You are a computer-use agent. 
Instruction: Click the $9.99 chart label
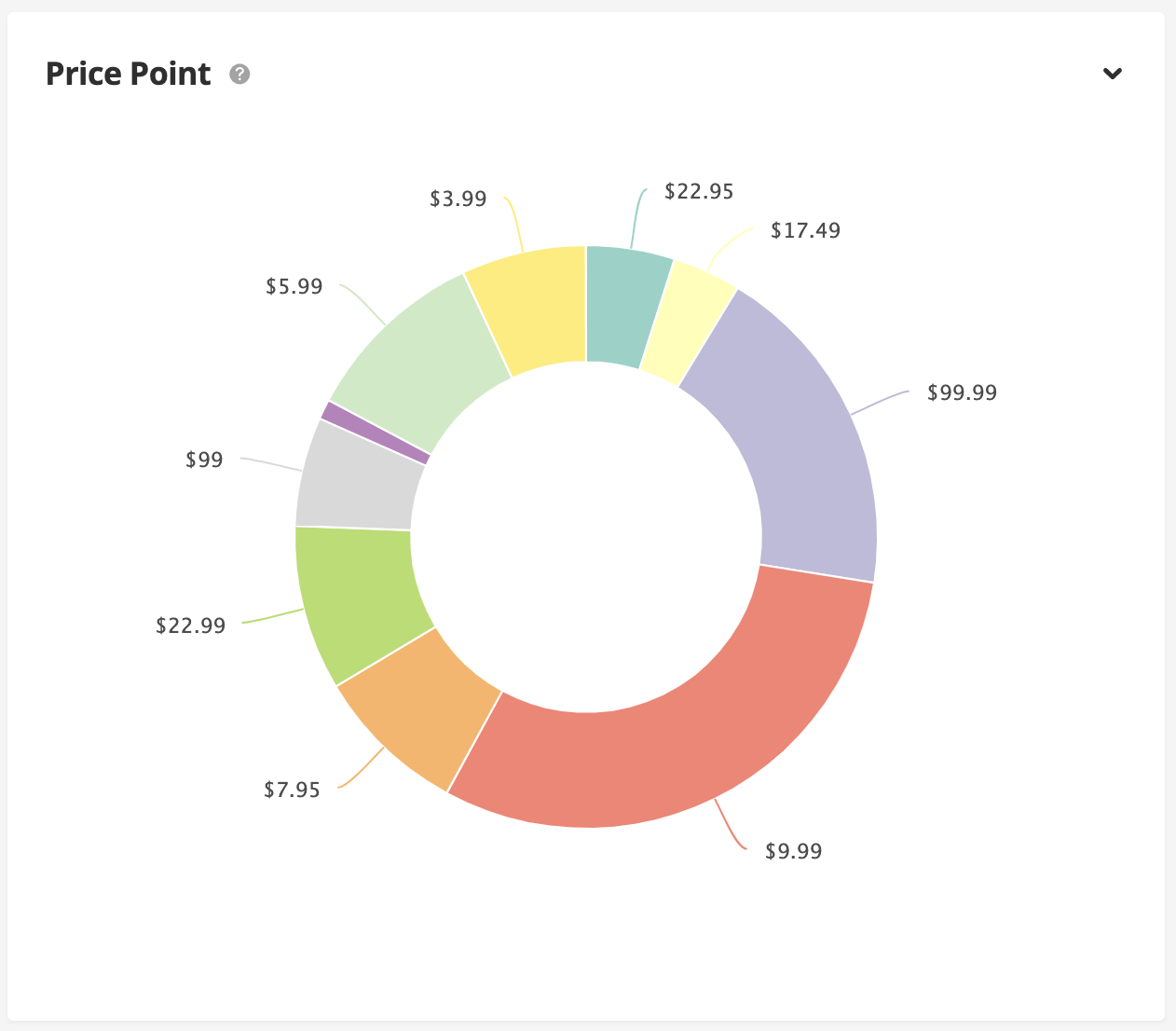pos(793,851)
